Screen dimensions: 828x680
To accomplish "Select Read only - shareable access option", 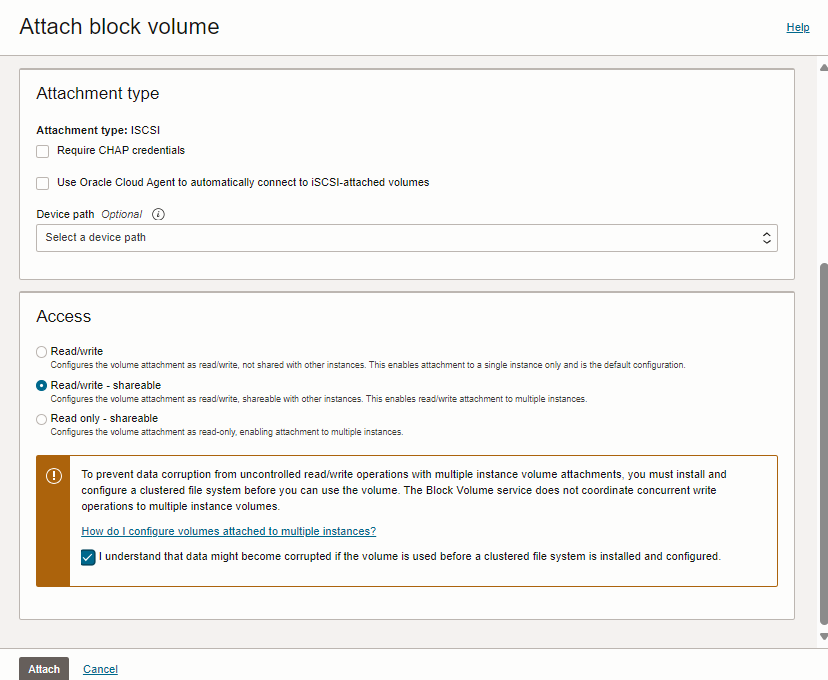I will (41, 419).
